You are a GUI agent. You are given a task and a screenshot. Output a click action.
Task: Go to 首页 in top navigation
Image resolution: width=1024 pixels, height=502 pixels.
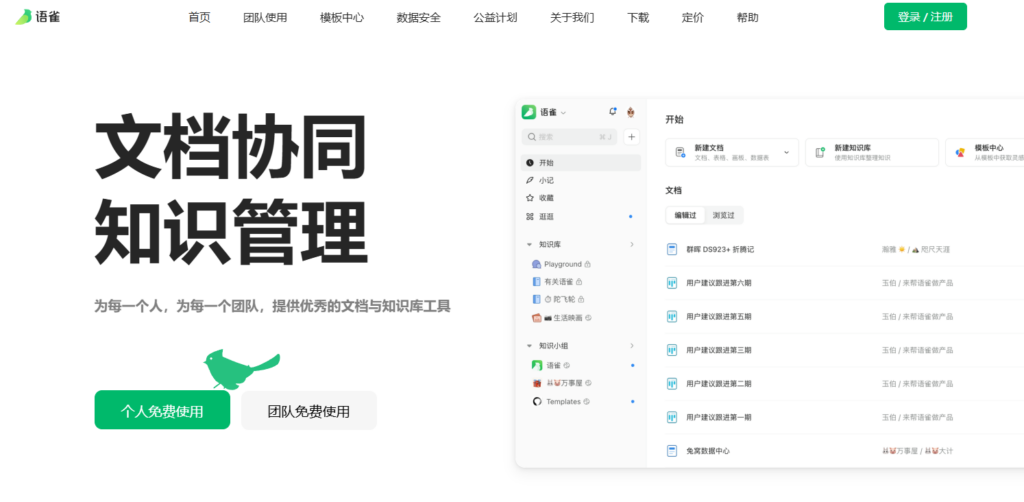coord(199,18)
